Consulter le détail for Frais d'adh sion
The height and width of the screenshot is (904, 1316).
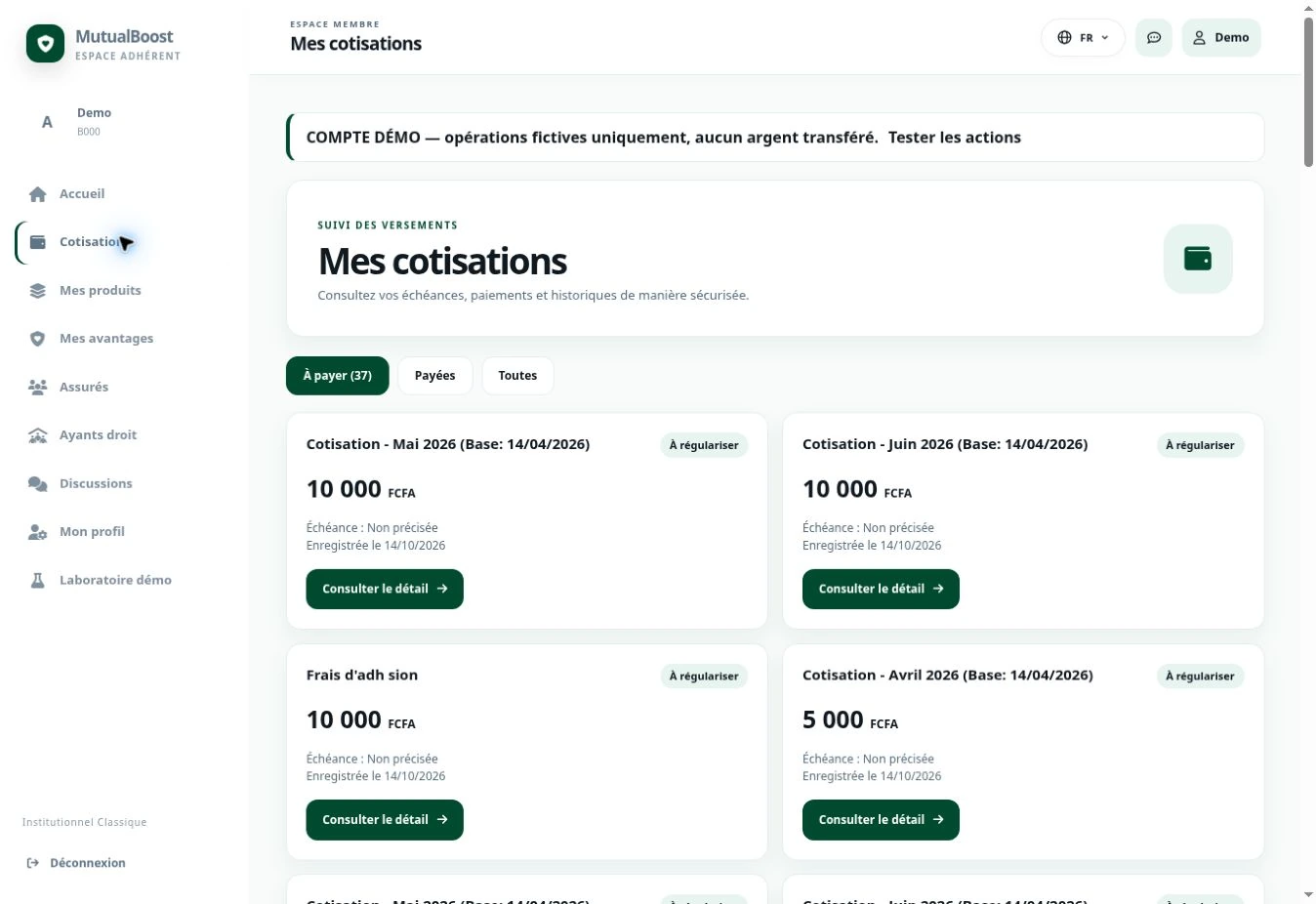[385, 820]
